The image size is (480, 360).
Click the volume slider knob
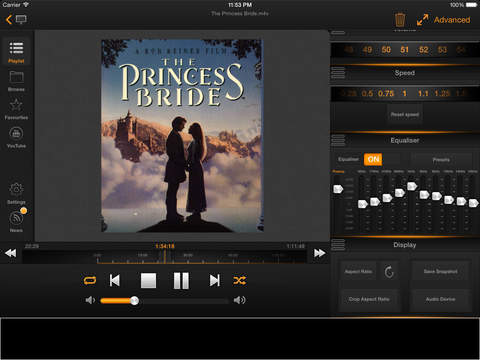click(134, 301)
